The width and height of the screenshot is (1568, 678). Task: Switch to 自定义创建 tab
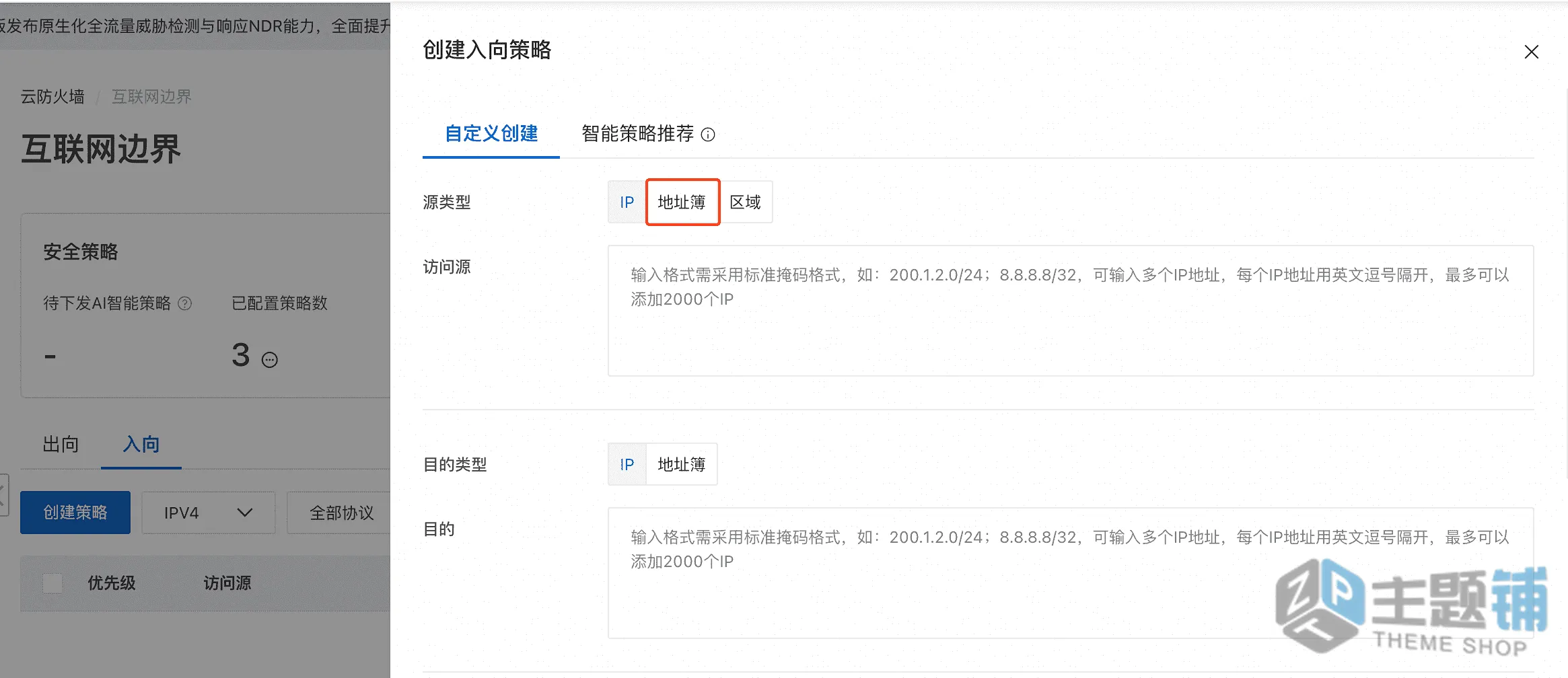491,134
